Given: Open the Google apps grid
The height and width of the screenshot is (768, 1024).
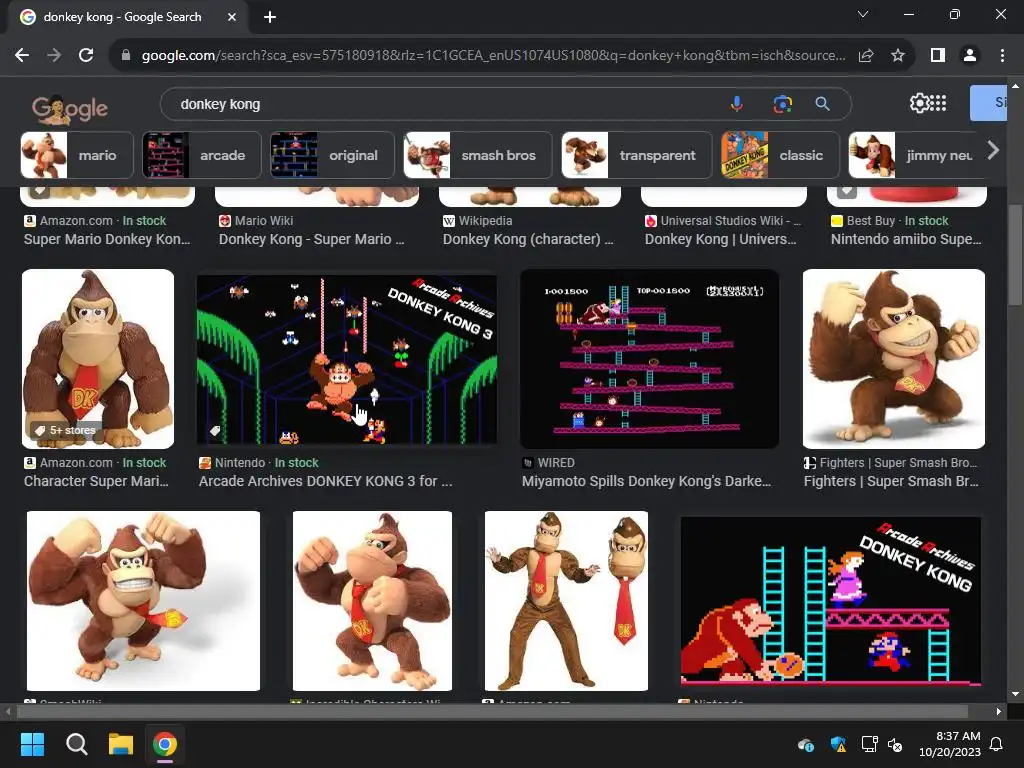Looking at the screenshot, I should coord(938,103).
